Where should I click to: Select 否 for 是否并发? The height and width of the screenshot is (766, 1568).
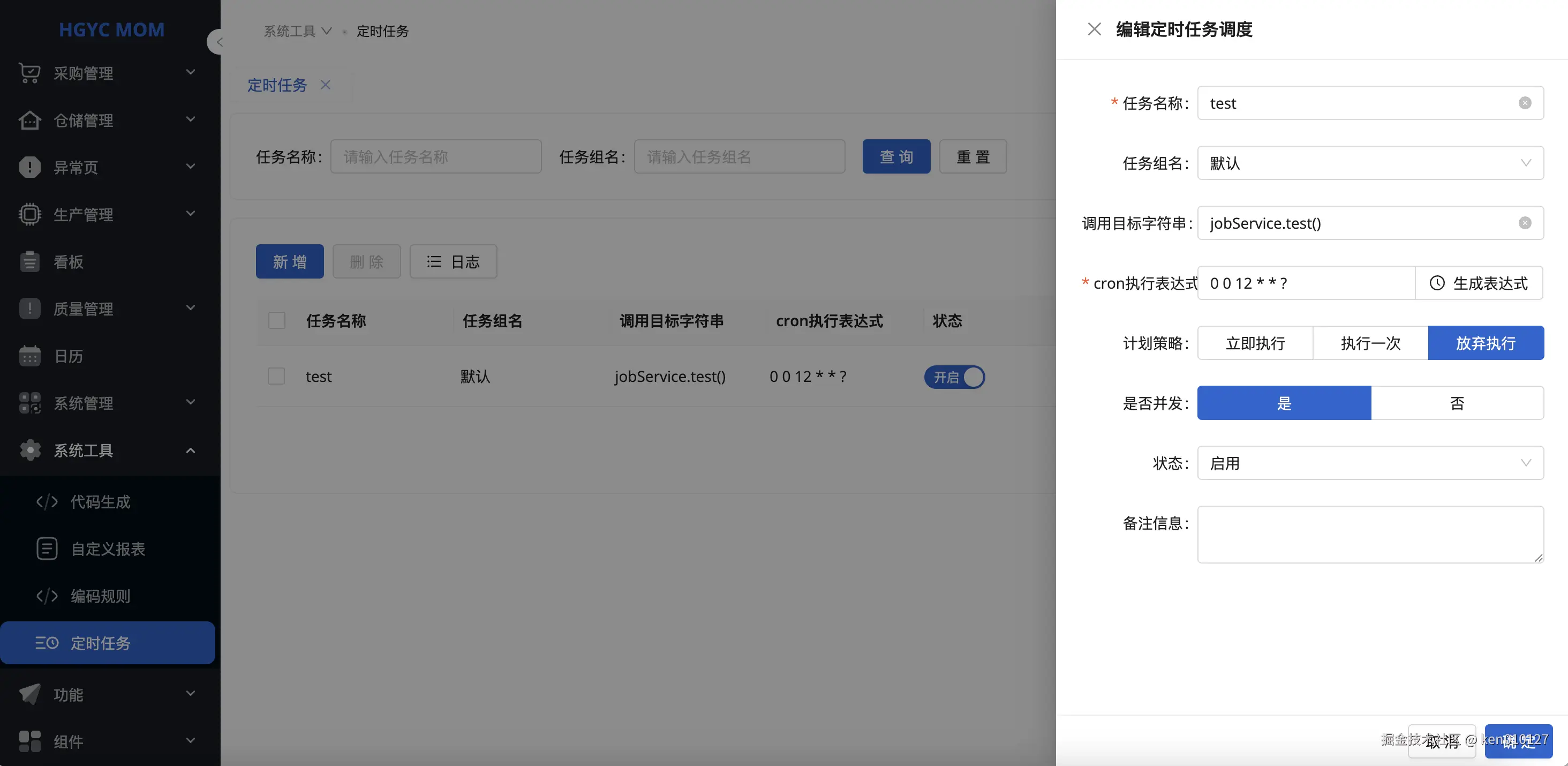click(1457, 403)
